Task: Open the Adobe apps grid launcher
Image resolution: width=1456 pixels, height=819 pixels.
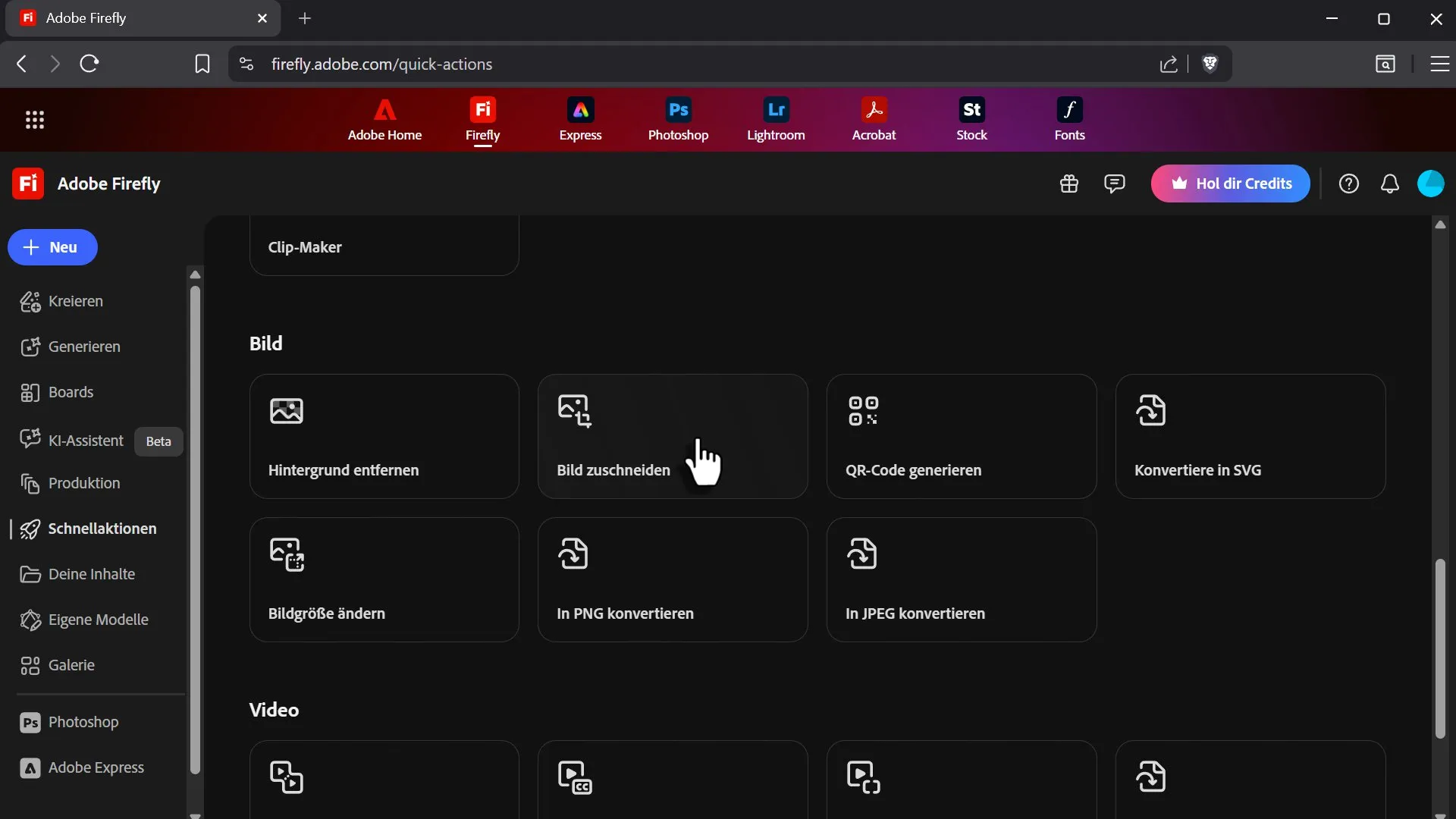Action: [x=35, y=120]
